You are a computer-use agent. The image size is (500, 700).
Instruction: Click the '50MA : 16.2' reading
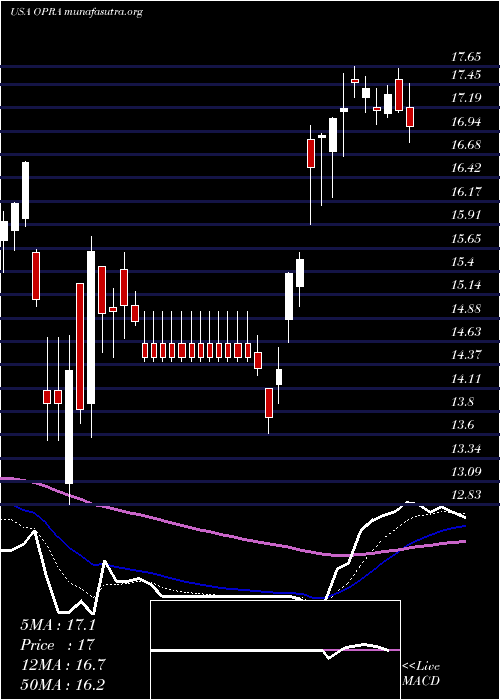[63, 684]
